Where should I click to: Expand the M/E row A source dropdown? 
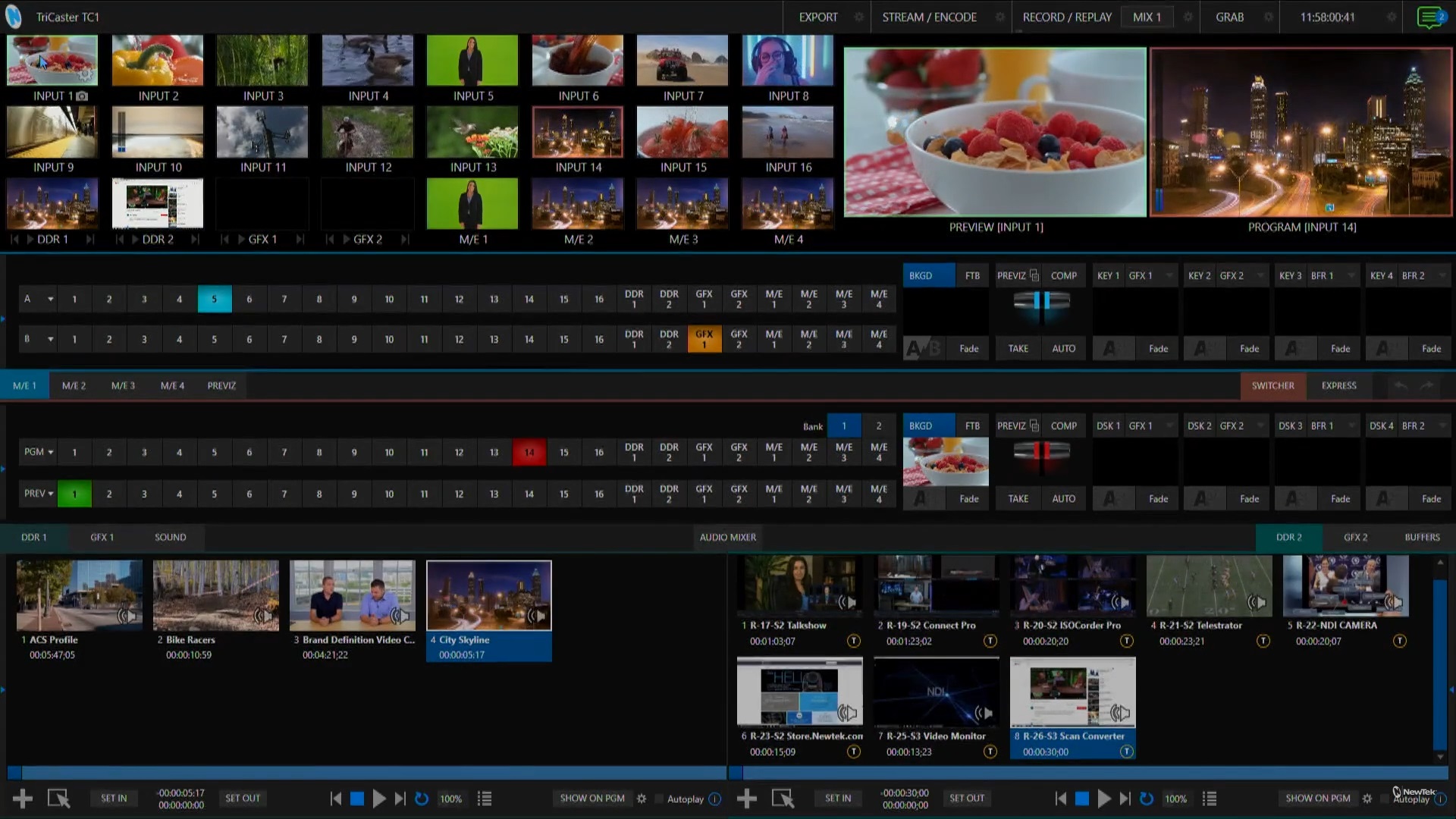pos(50,300)
